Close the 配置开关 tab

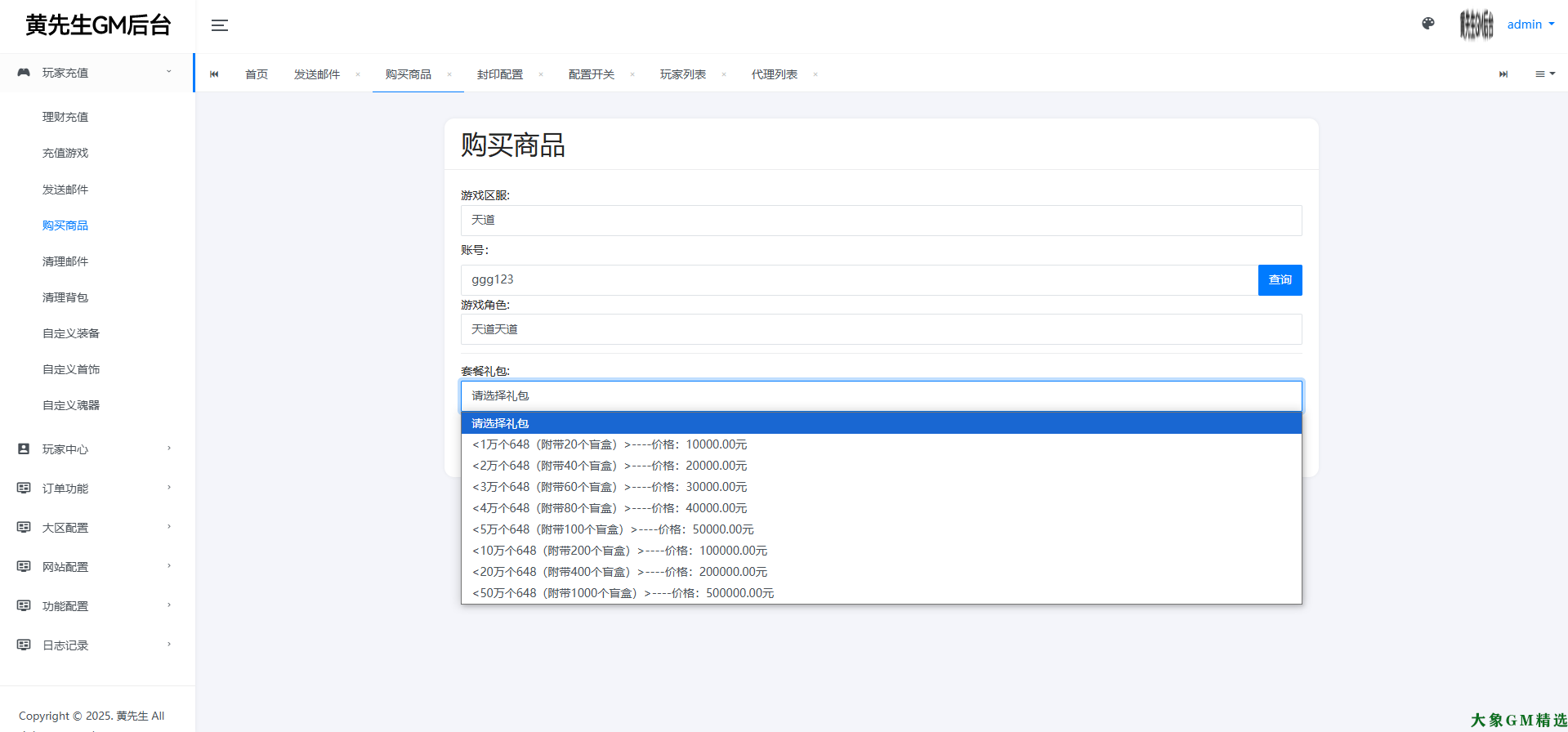(632, 74)
